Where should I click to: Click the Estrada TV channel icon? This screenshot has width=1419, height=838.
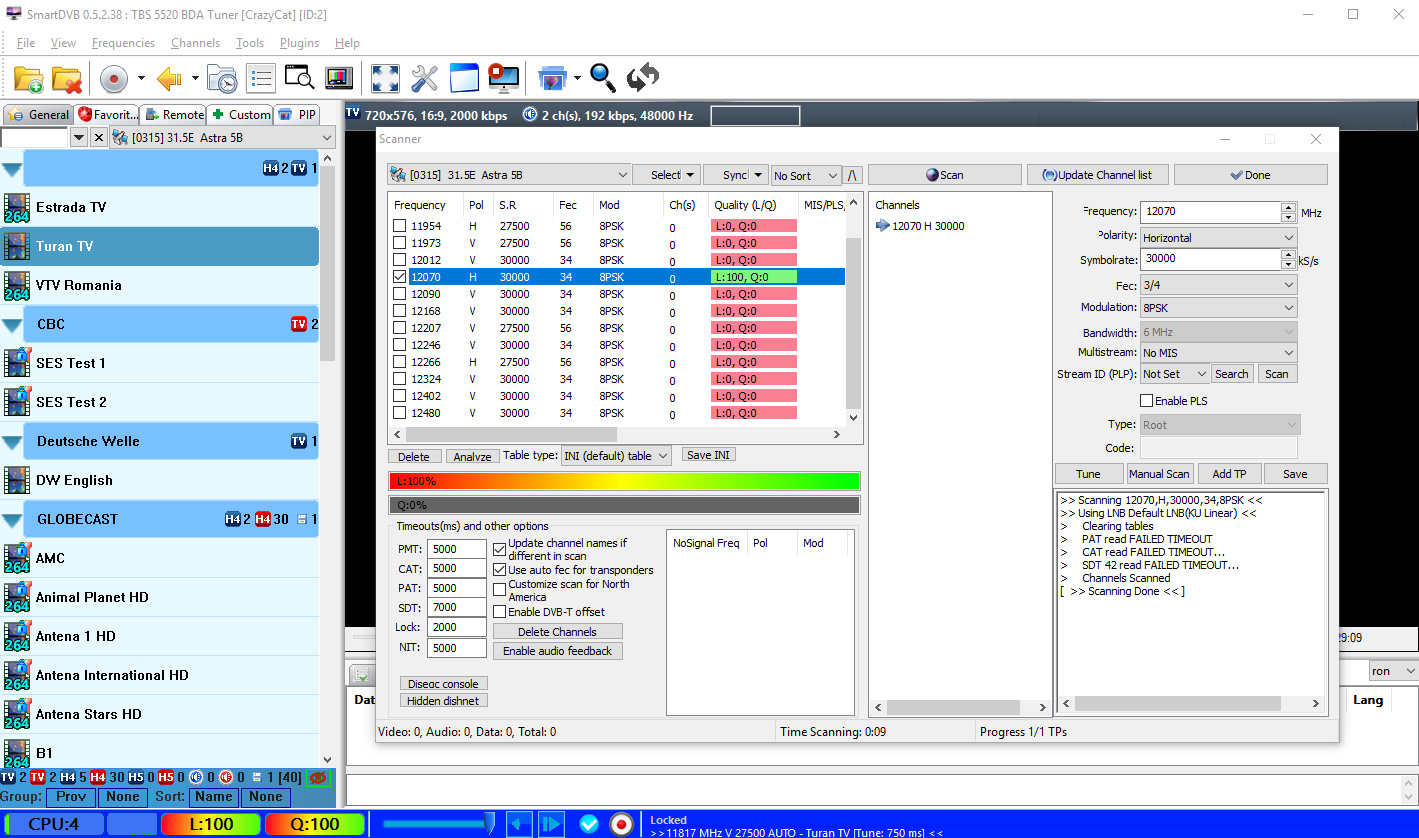[17, 207]
